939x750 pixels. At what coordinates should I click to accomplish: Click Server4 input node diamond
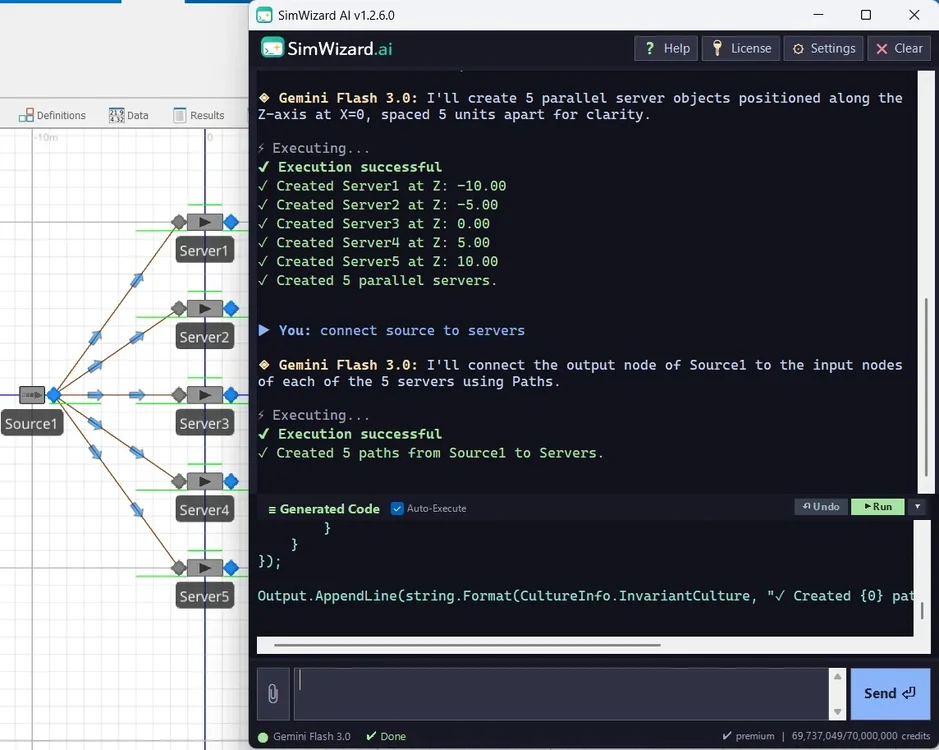[178, 481]
